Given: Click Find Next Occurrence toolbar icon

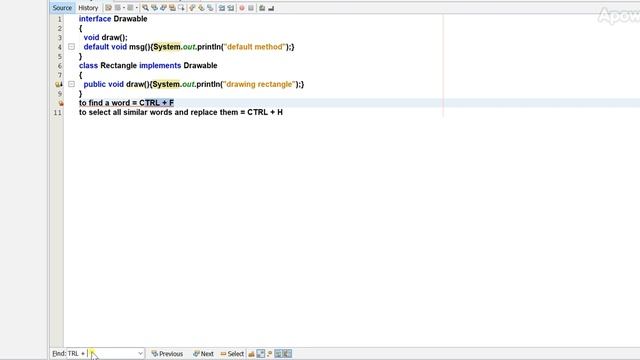Looking at the screenshot, I should tap(163, 8).
